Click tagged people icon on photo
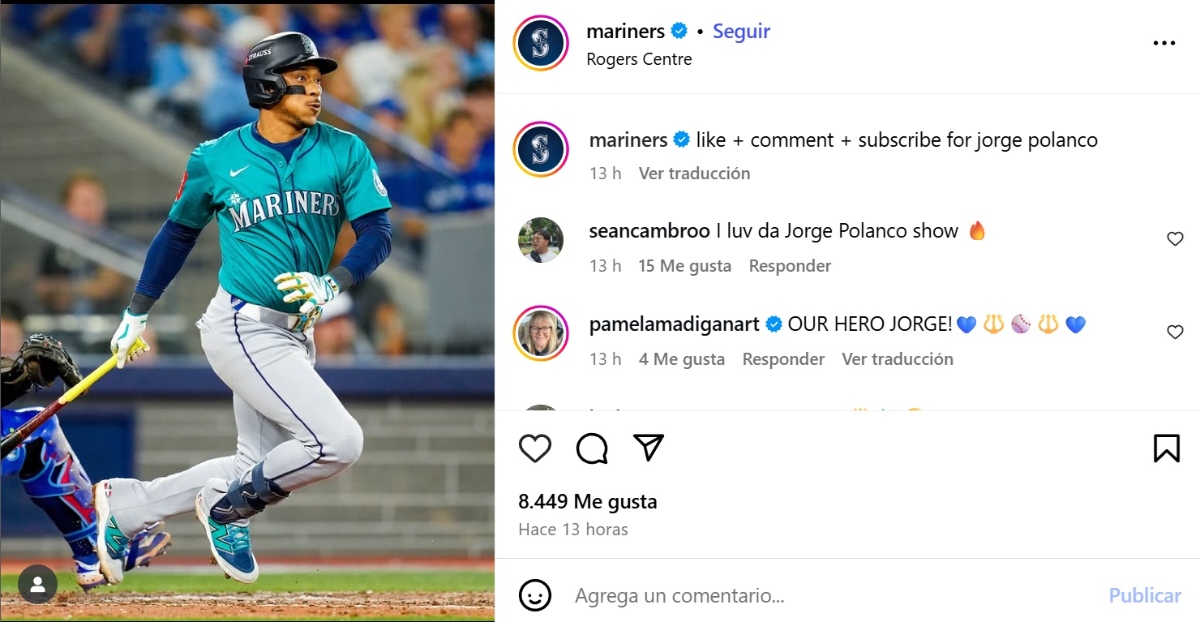 tap(38, 585)
